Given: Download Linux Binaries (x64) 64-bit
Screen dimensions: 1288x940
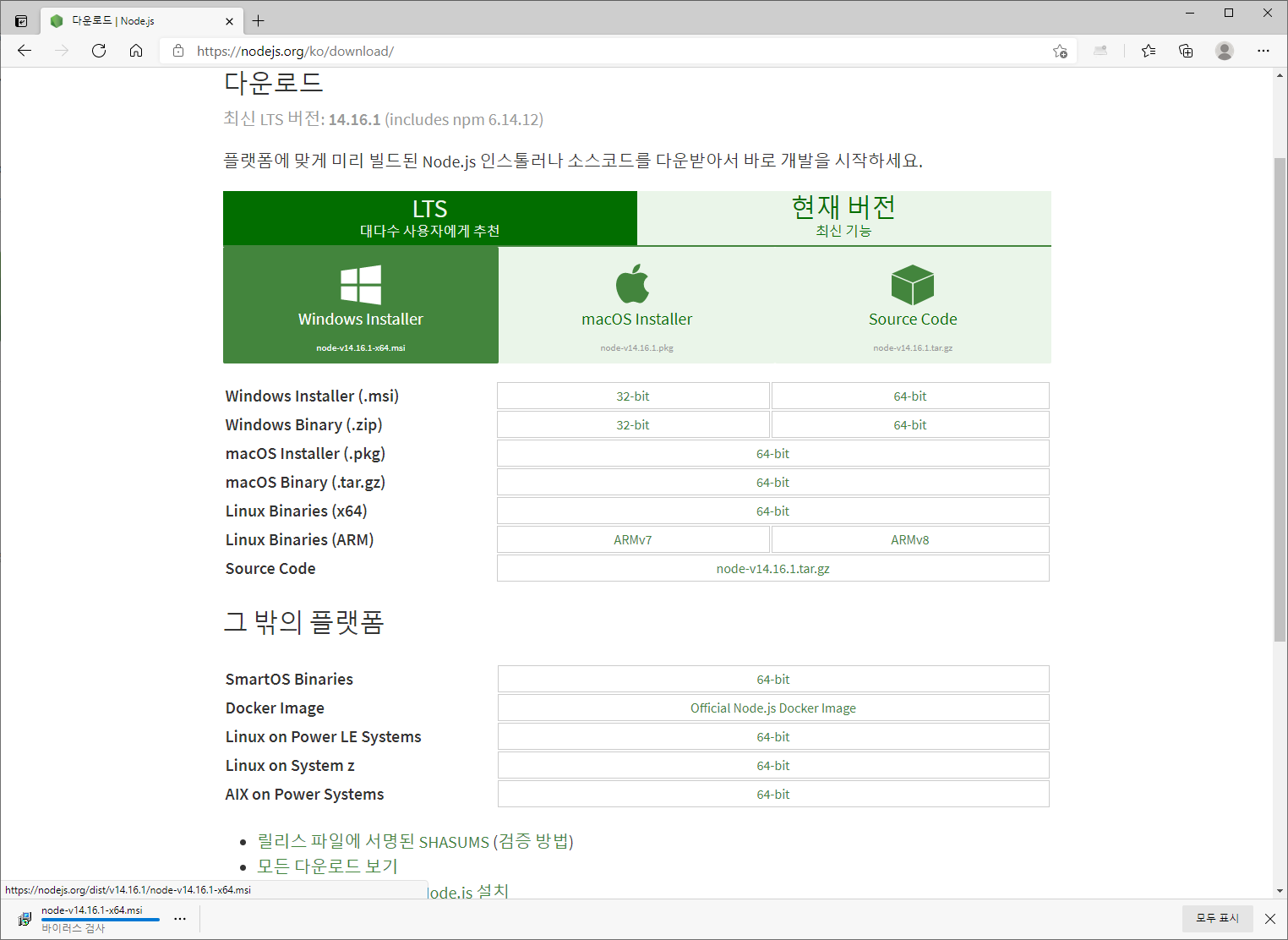Looking at the screenshot, I should [x=773, y=511].
